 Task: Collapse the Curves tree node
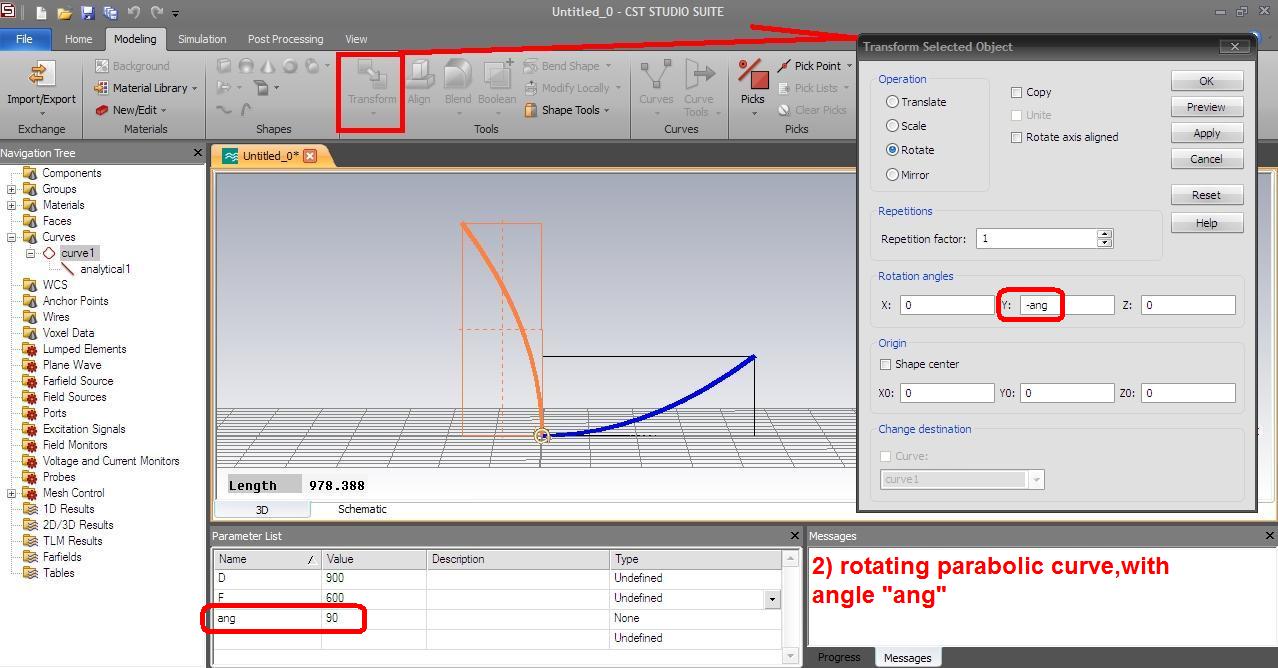12,237
